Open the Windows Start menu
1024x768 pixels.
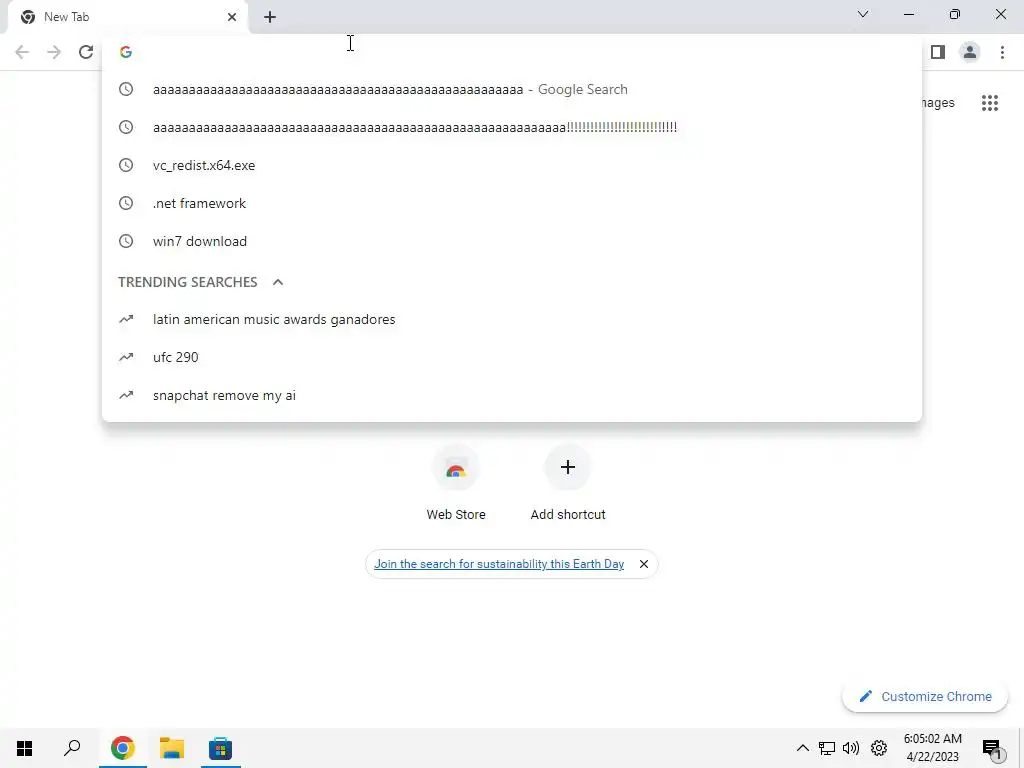point(24,748)
